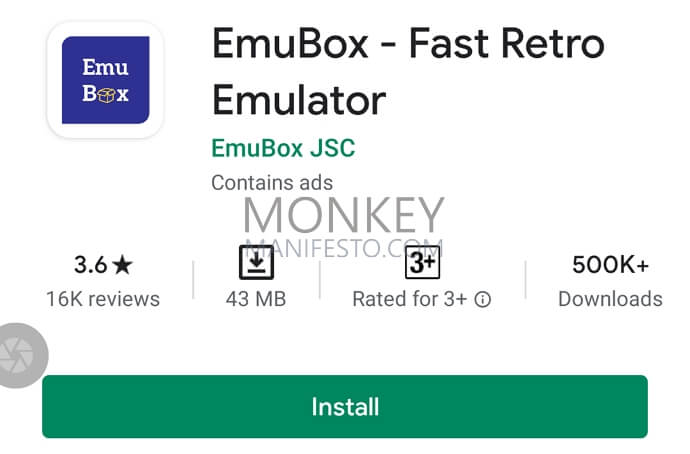Tap the 43 MB size label
Screen dimensions: 690x454
click(256, 299)
